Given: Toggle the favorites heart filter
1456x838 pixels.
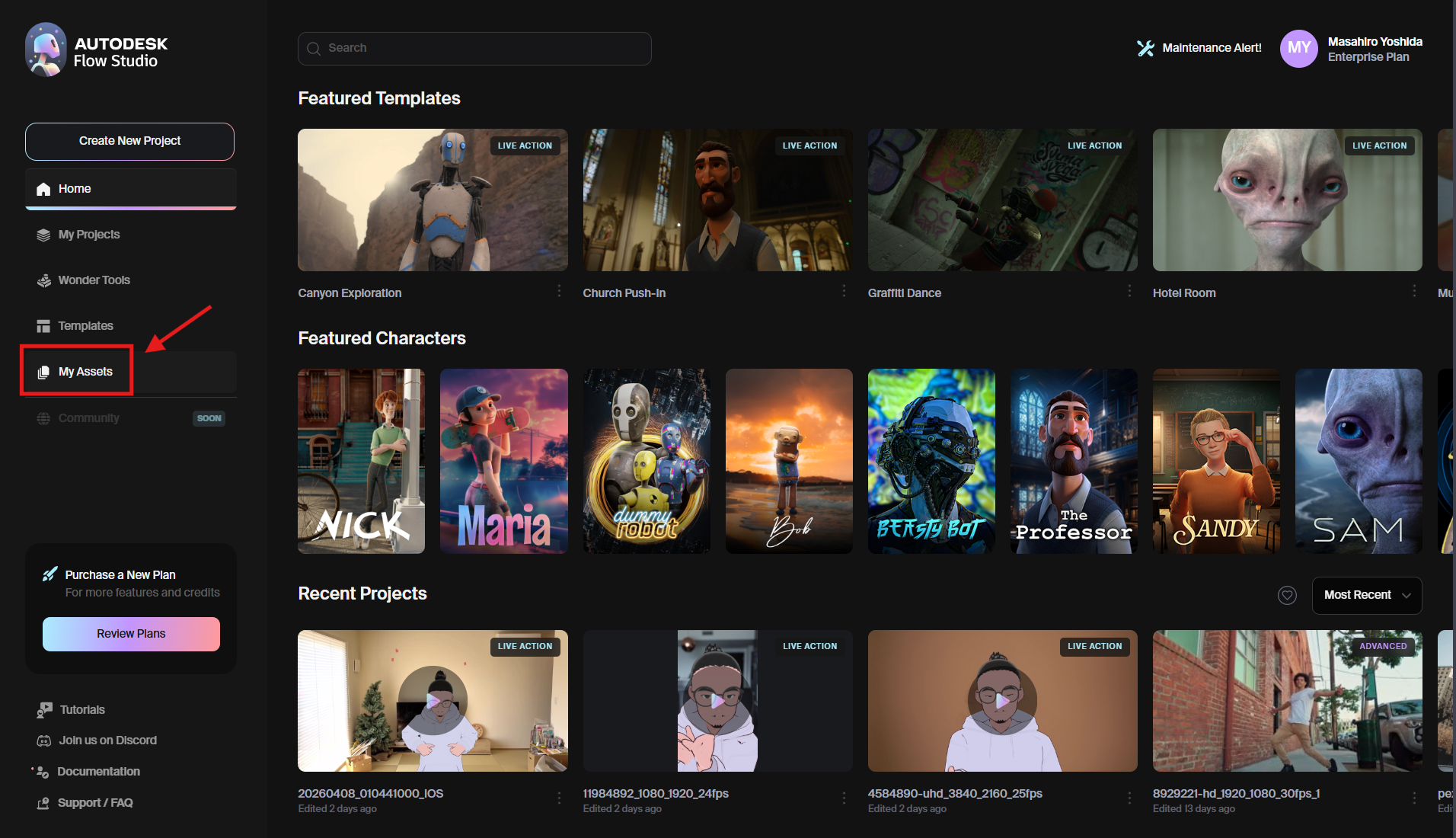Looking at the screenshot, I should tap(1287, 595).
